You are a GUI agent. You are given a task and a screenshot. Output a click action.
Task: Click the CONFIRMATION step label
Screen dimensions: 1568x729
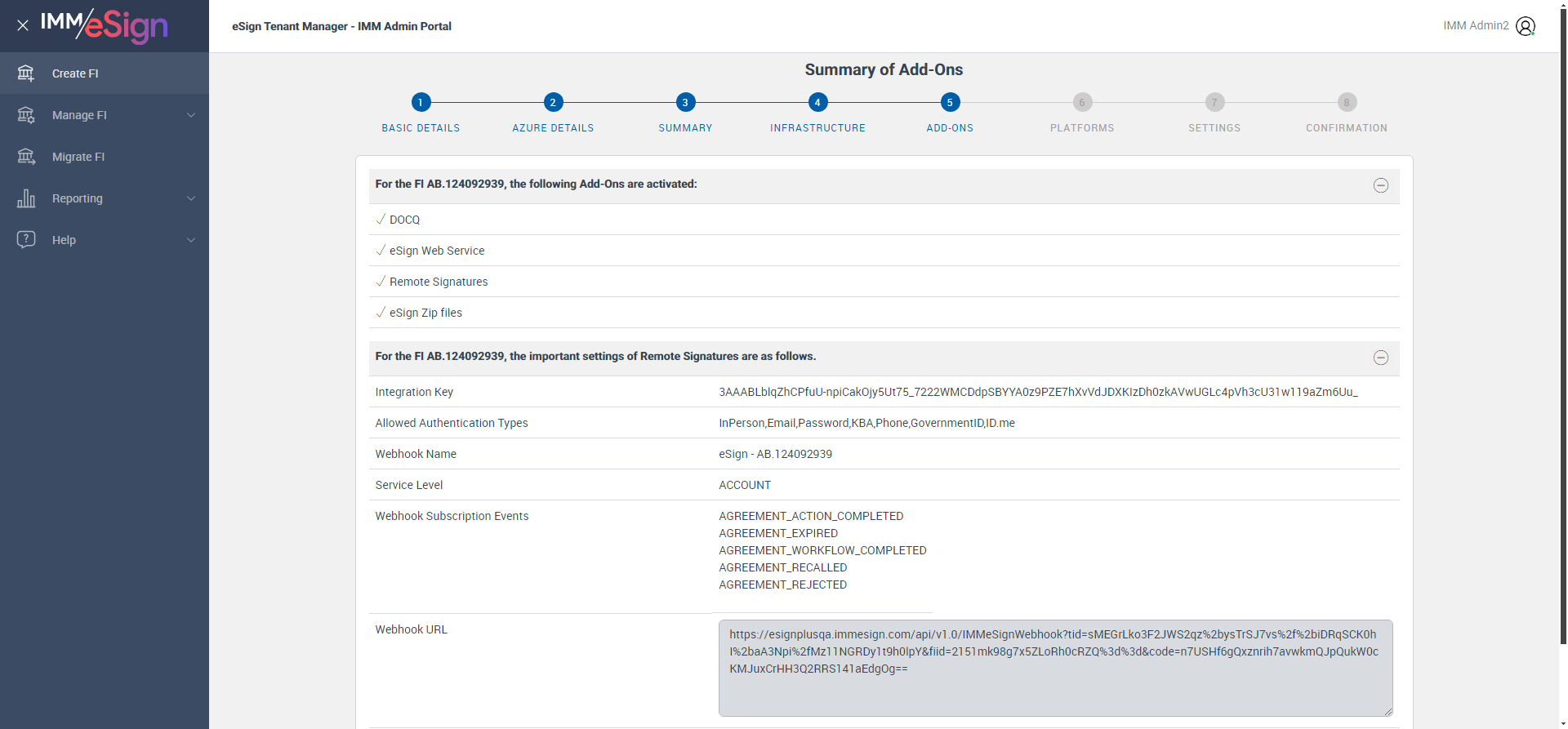click(1347, 128)
